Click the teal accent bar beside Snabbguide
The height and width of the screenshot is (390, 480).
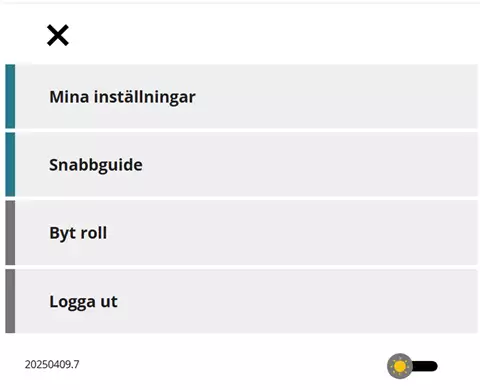coord(10,164)
